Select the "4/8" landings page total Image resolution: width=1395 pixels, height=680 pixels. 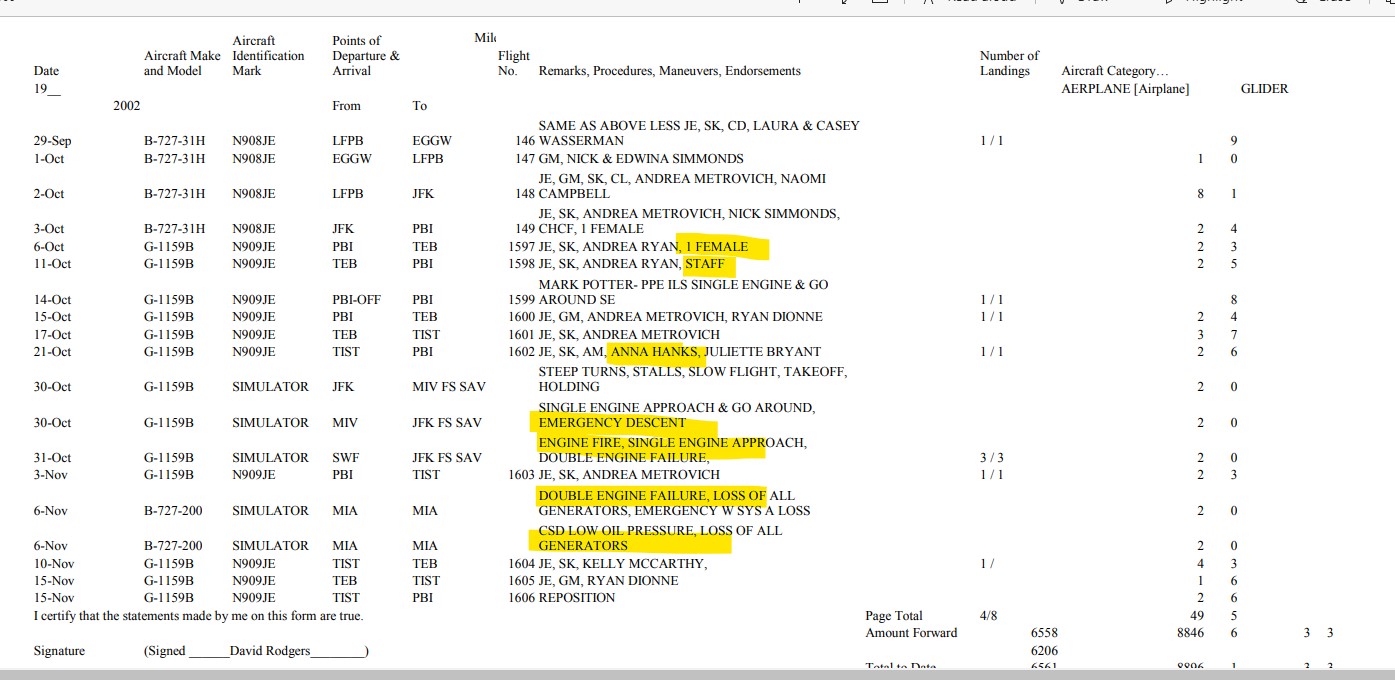[989, 616]
